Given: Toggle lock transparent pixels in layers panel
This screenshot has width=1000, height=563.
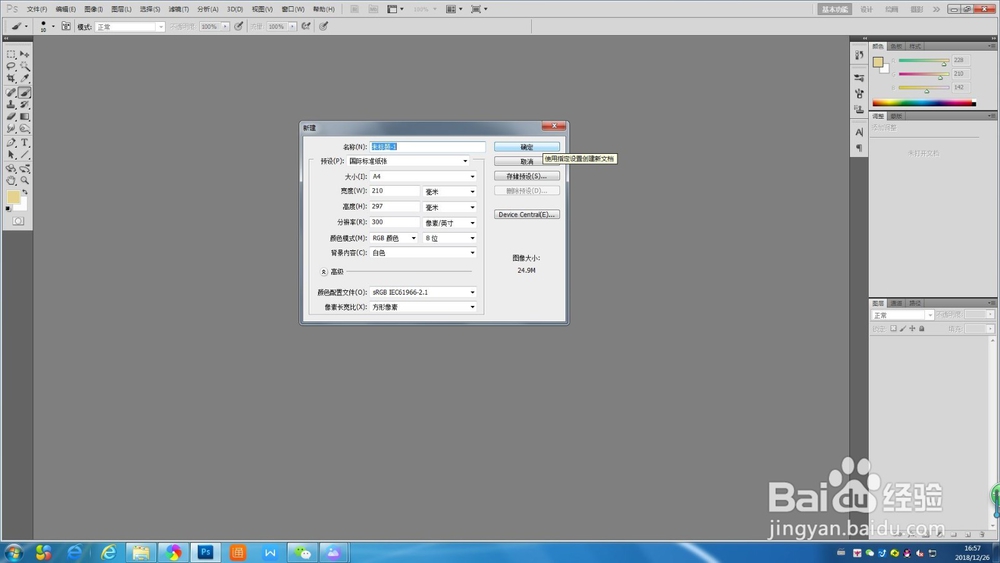Looking at the screenshot, I should (x=893, y=328).
